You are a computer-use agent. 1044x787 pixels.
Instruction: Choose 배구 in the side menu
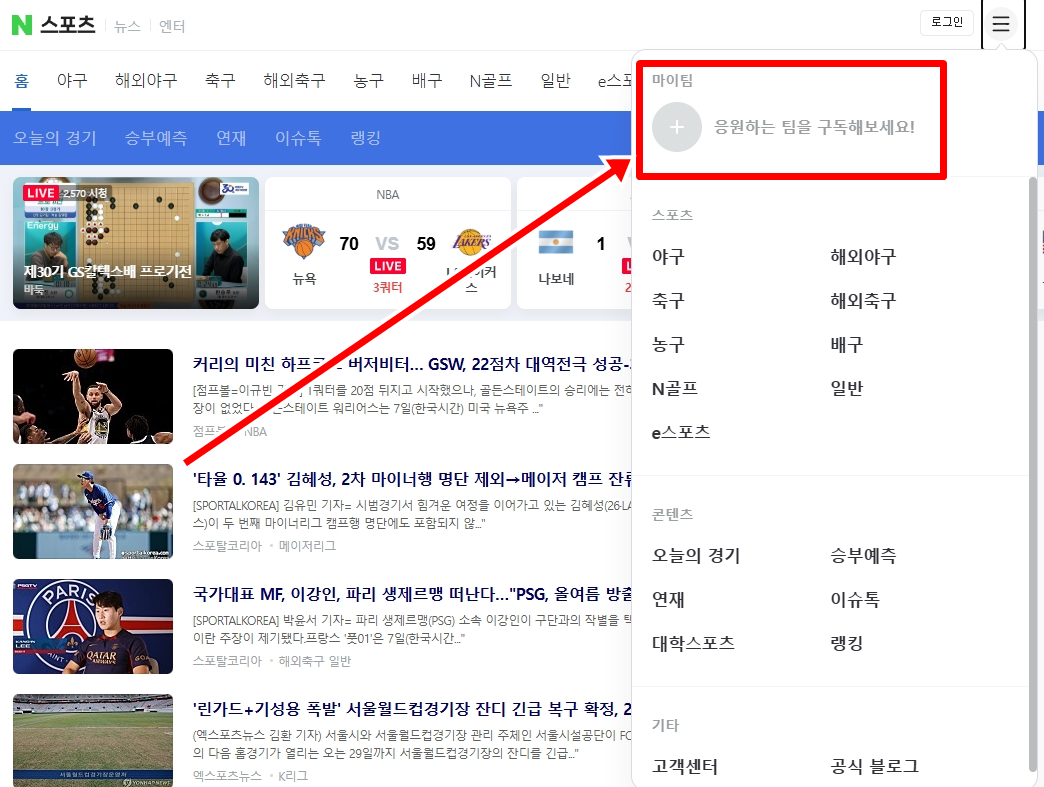(x=846, y=345)
